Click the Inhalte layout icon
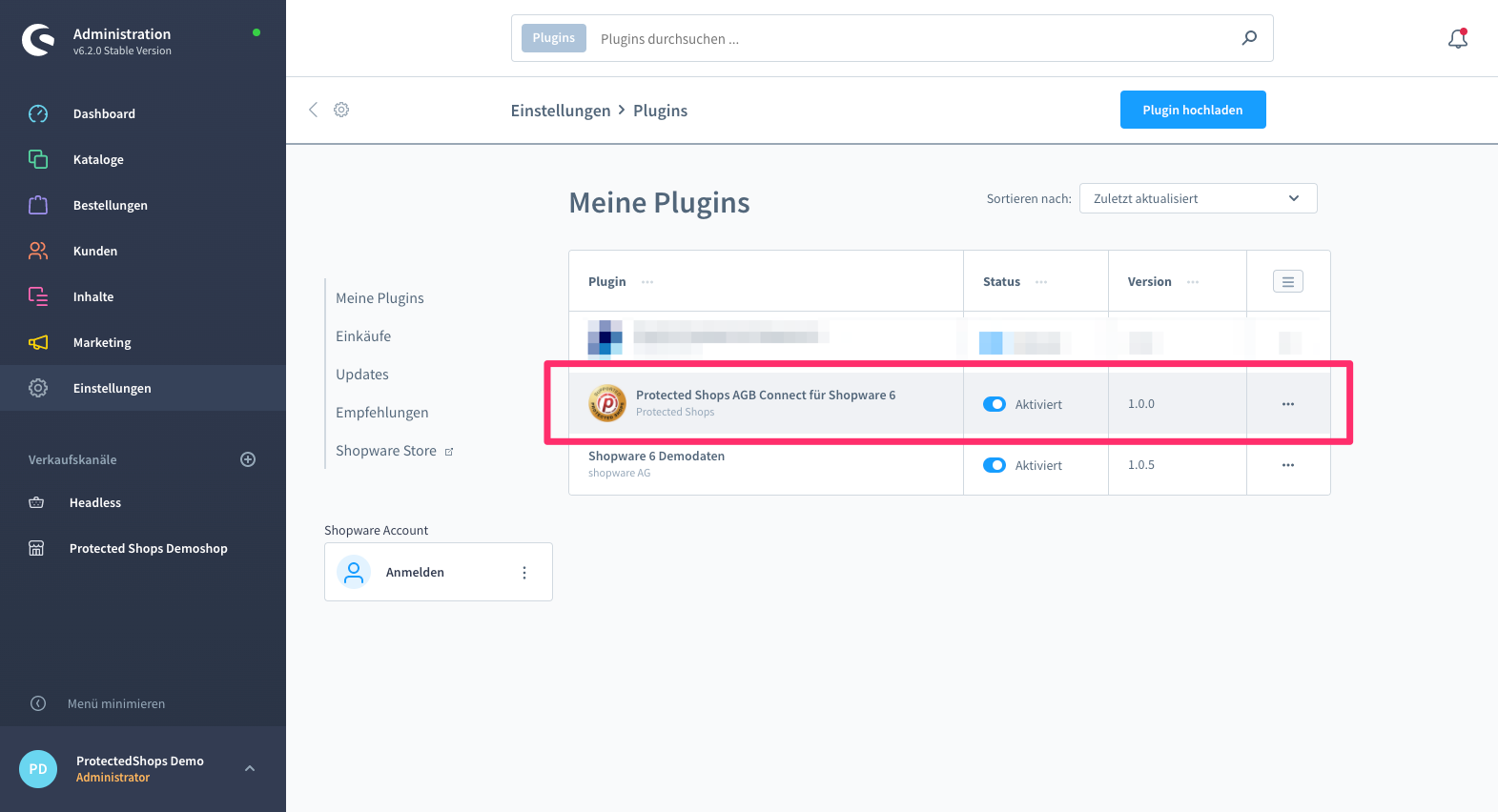The width and height of the screenshot is (1498, 812). (38, 296)
